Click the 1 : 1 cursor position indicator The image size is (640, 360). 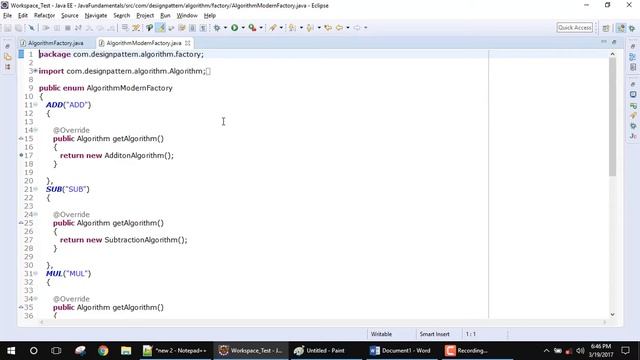(471, 334)
